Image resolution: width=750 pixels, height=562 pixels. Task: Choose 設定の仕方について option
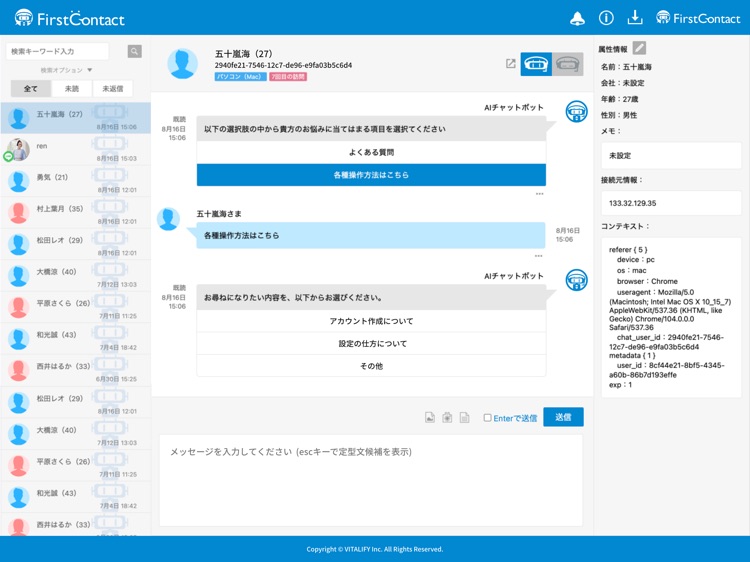click(x=371, y=343)
